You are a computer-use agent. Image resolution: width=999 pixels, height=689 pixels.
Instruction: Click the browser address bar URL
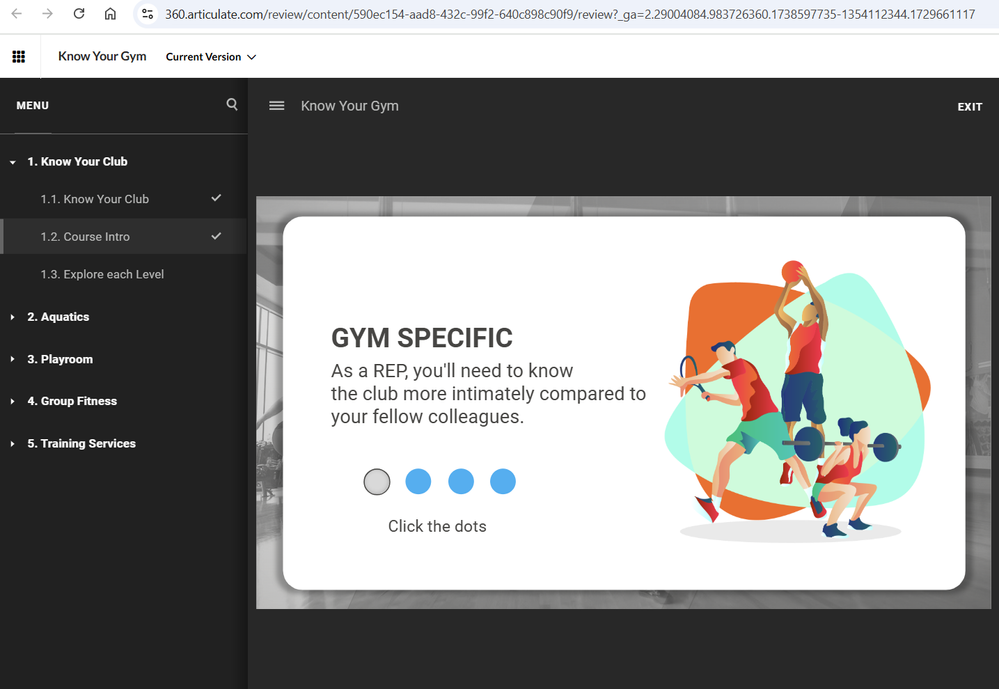coord(570,14)
